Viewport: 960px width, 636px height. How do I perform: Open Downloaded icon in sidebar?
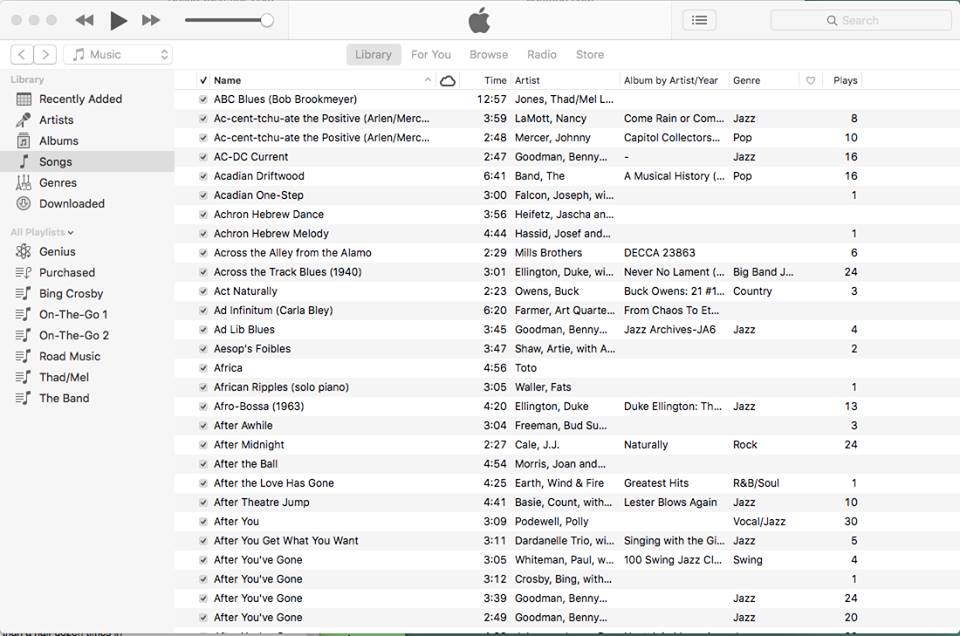point(23,203)
